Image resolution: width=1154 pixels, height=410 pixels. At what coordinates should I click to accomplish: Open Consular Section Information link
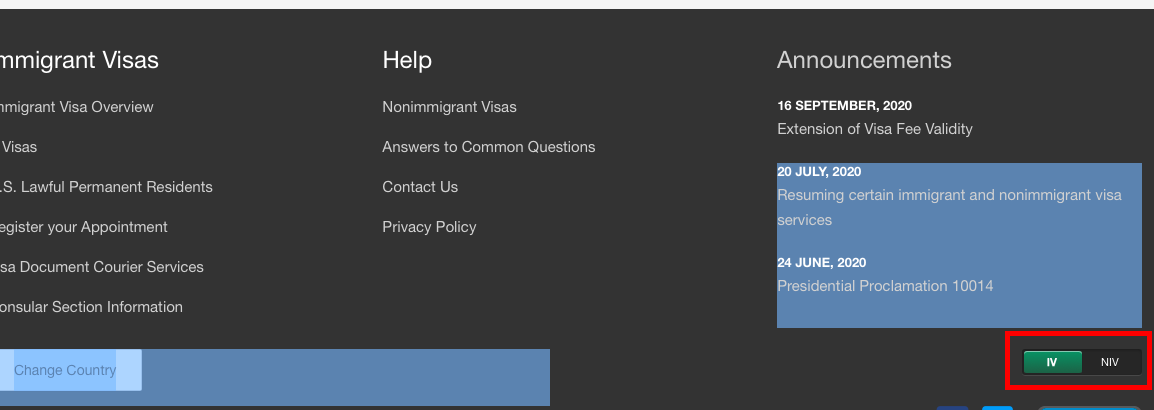91,307
